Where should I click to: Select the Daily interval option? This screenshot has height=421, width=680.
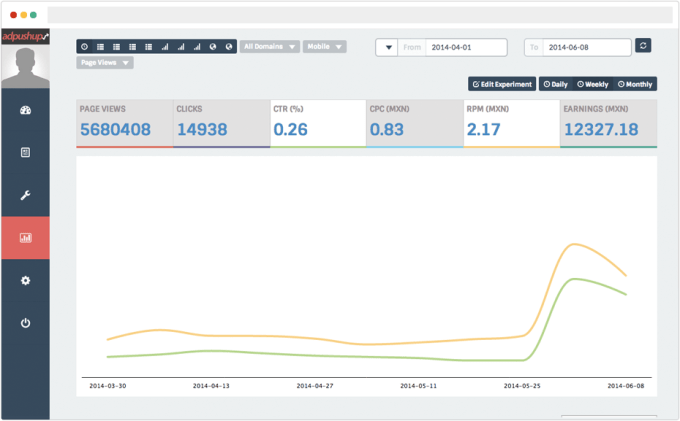555,84
